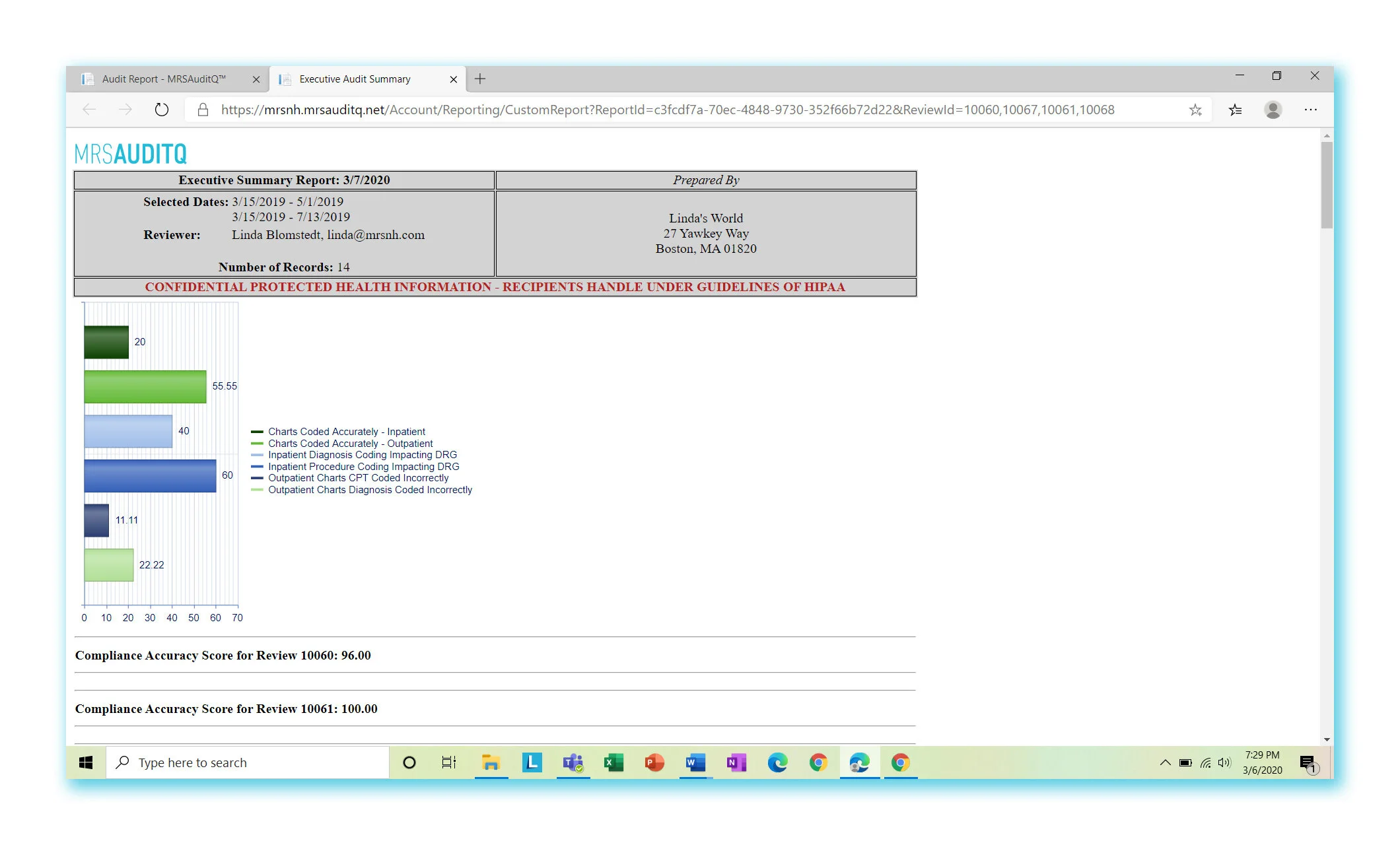Close the Audit Report tab

(x=256, y=79)
